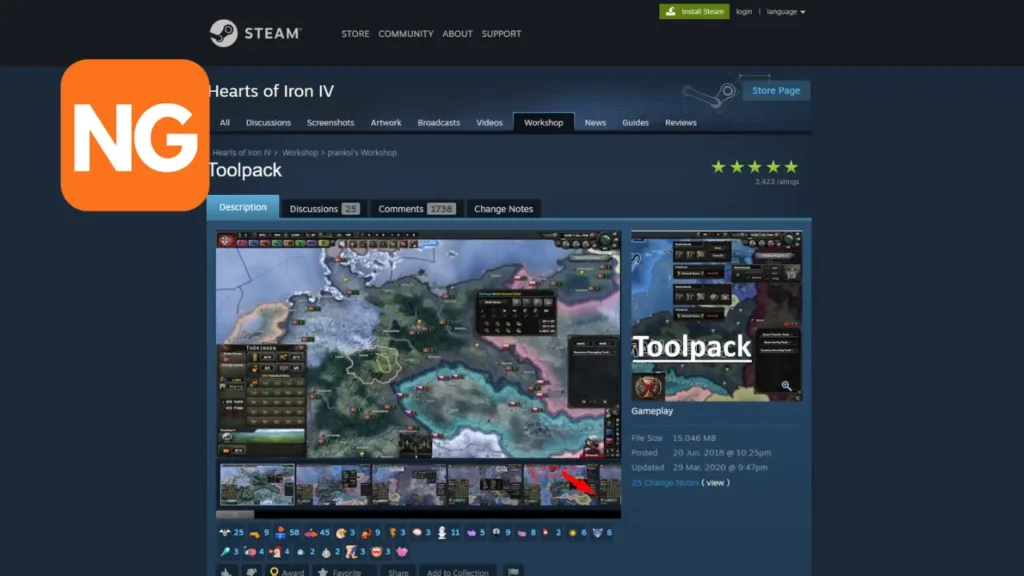The image size is (1024, 576).
Task: Select the Workshop tab
Action: pyautogui.click(x=543, y=123)
